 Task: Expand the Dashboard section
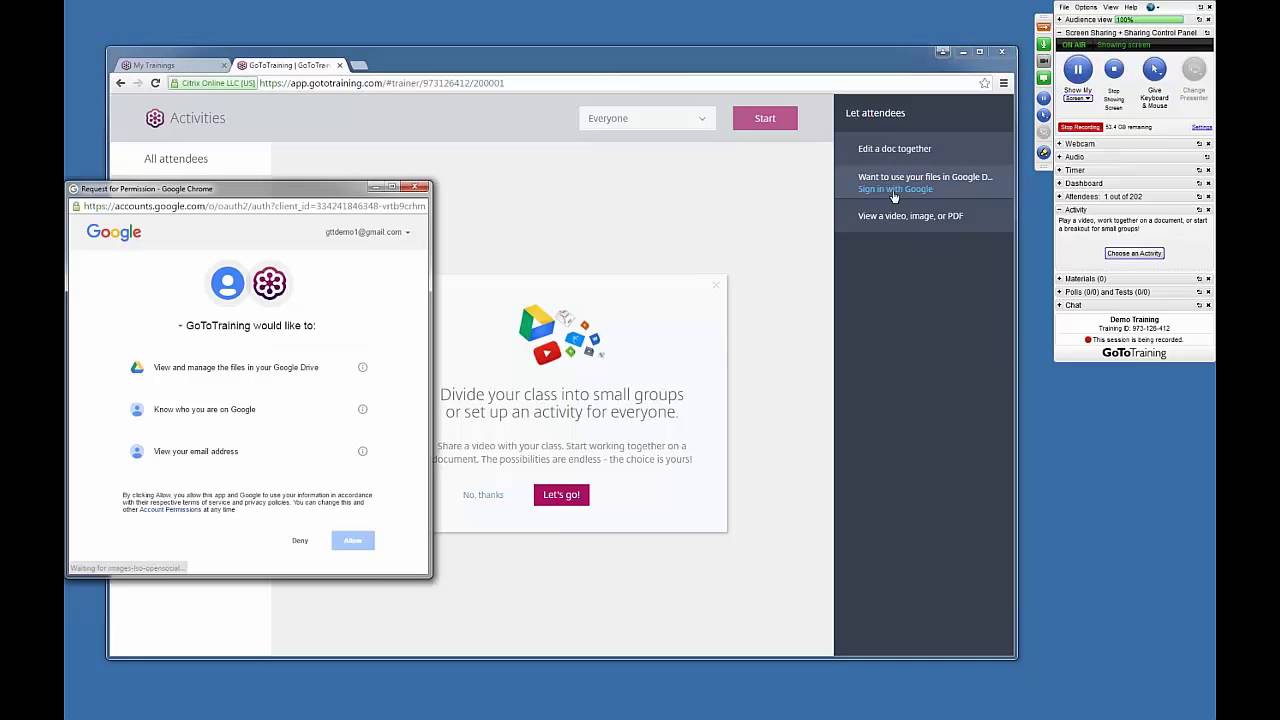1060,183
